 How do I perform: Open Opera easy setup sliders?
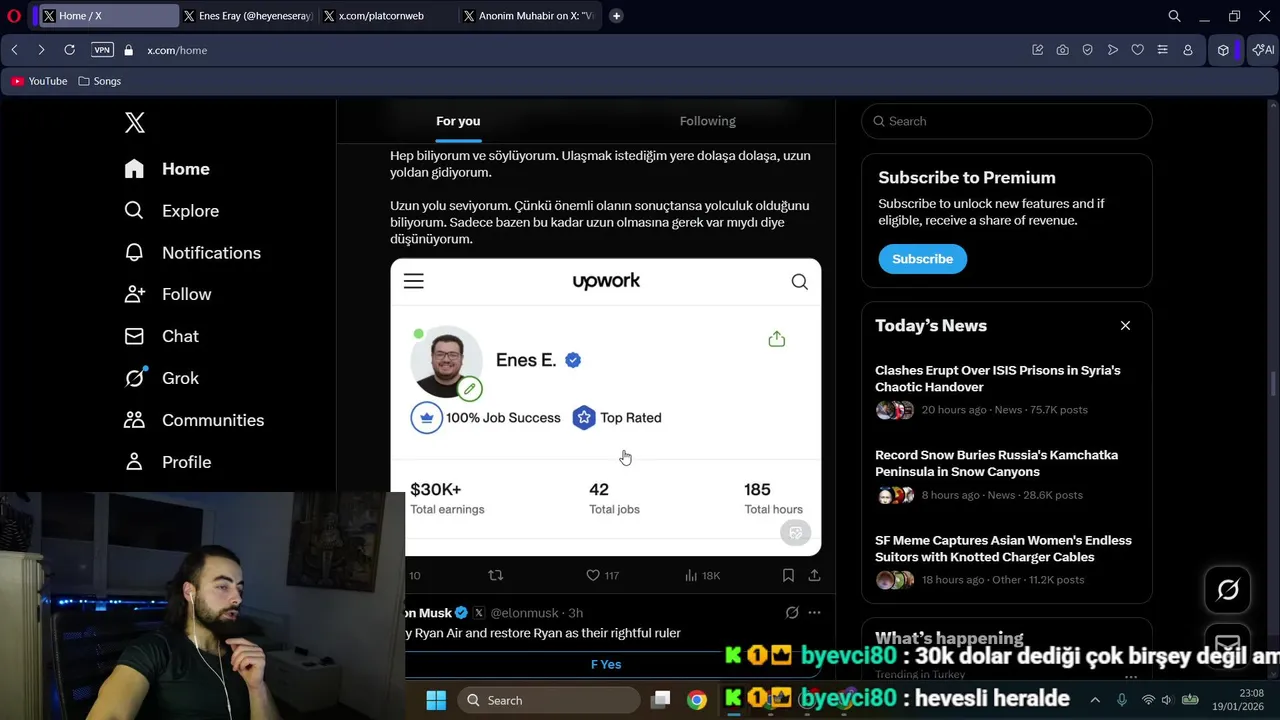click(1162, 50)
